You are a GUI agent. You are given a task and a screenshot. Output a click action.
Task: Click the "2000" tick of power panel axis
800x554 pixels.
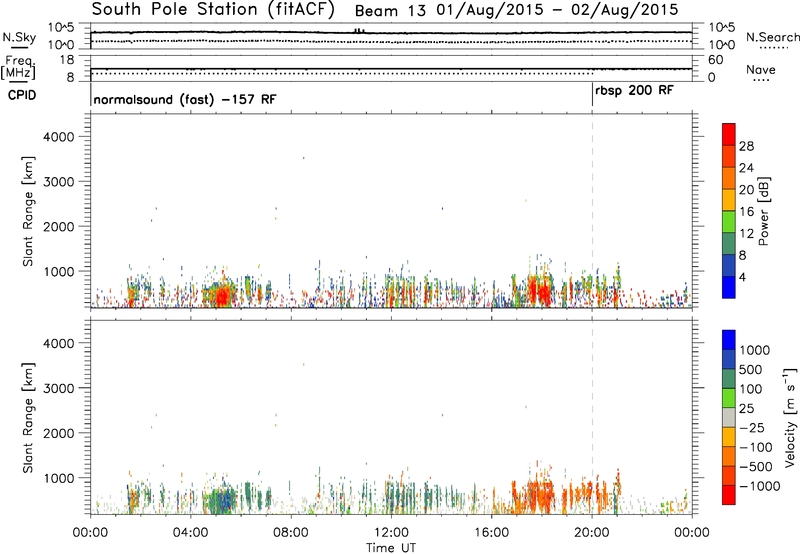59,227
